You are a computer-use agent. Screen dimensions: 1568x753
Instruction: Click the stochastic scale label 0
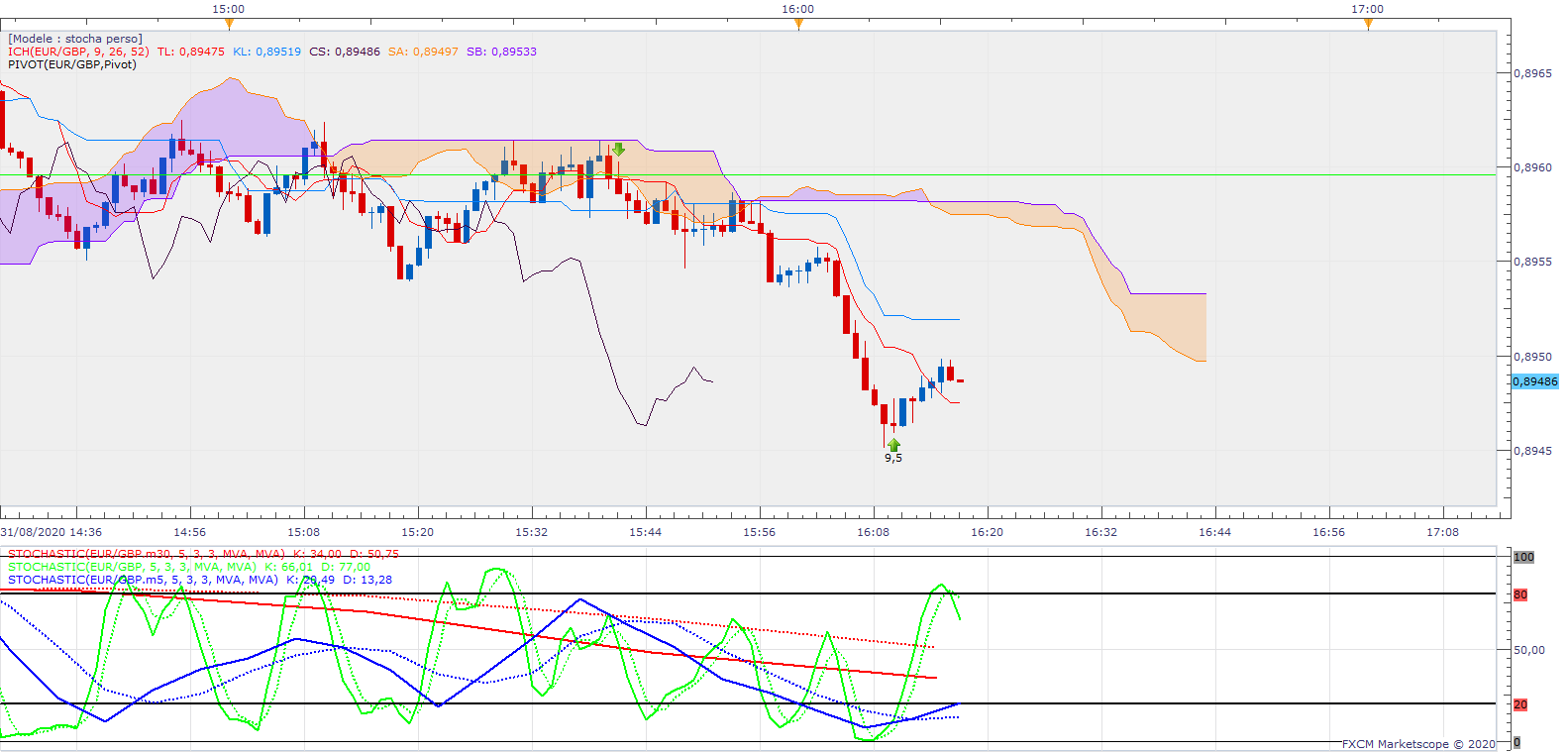click(x=1516, y=742)
